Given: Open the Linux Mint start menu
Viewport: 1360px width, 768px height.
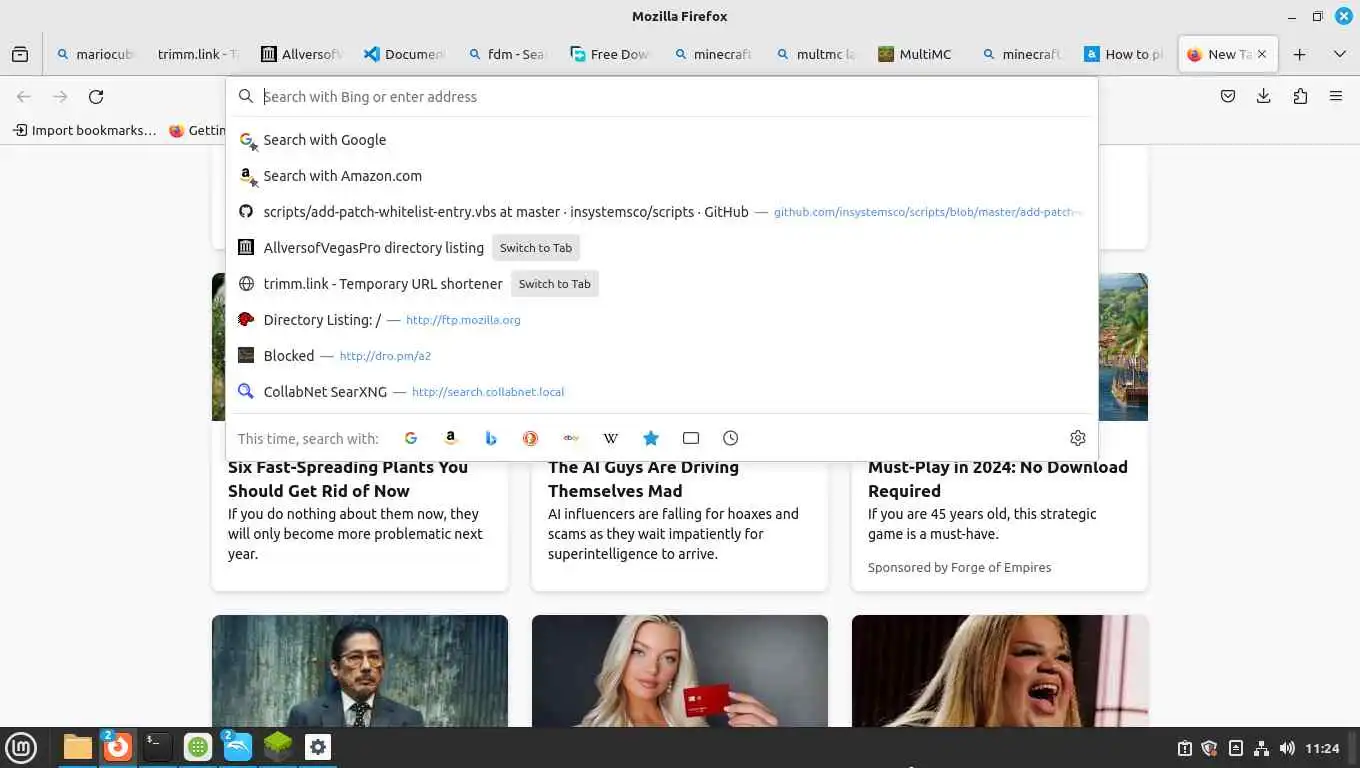Looking at the screenshot, I should [x=21, y=747].
